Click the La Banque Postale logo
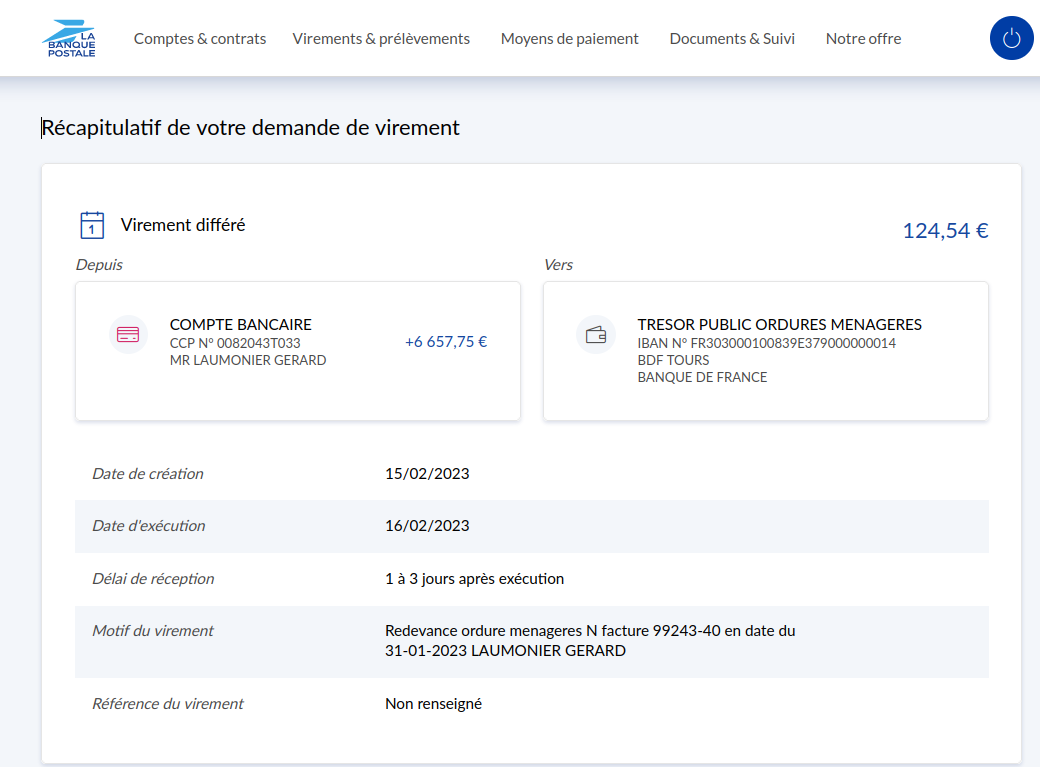This screenshot has width=1040, height=767. click(x=69, y=38)
